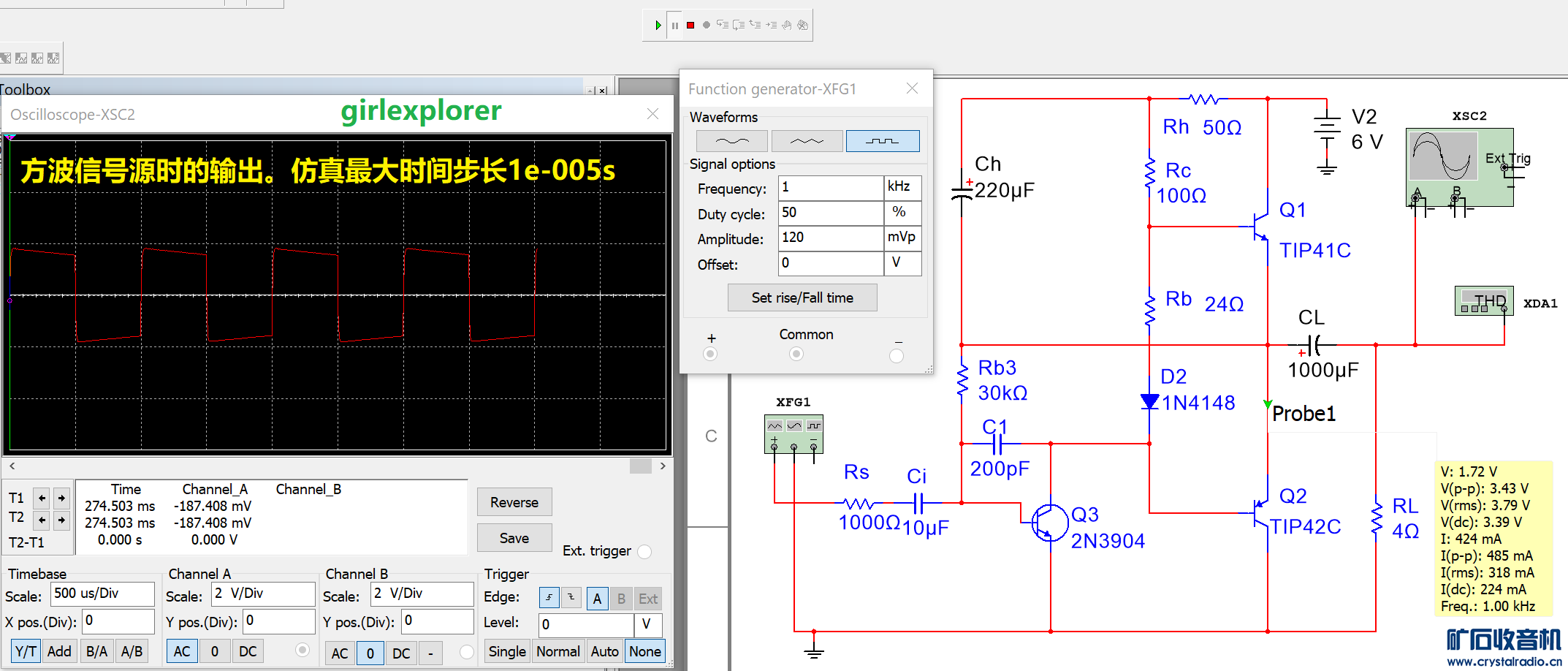Toggle the Ext. trigger radio button

[644, 552]
